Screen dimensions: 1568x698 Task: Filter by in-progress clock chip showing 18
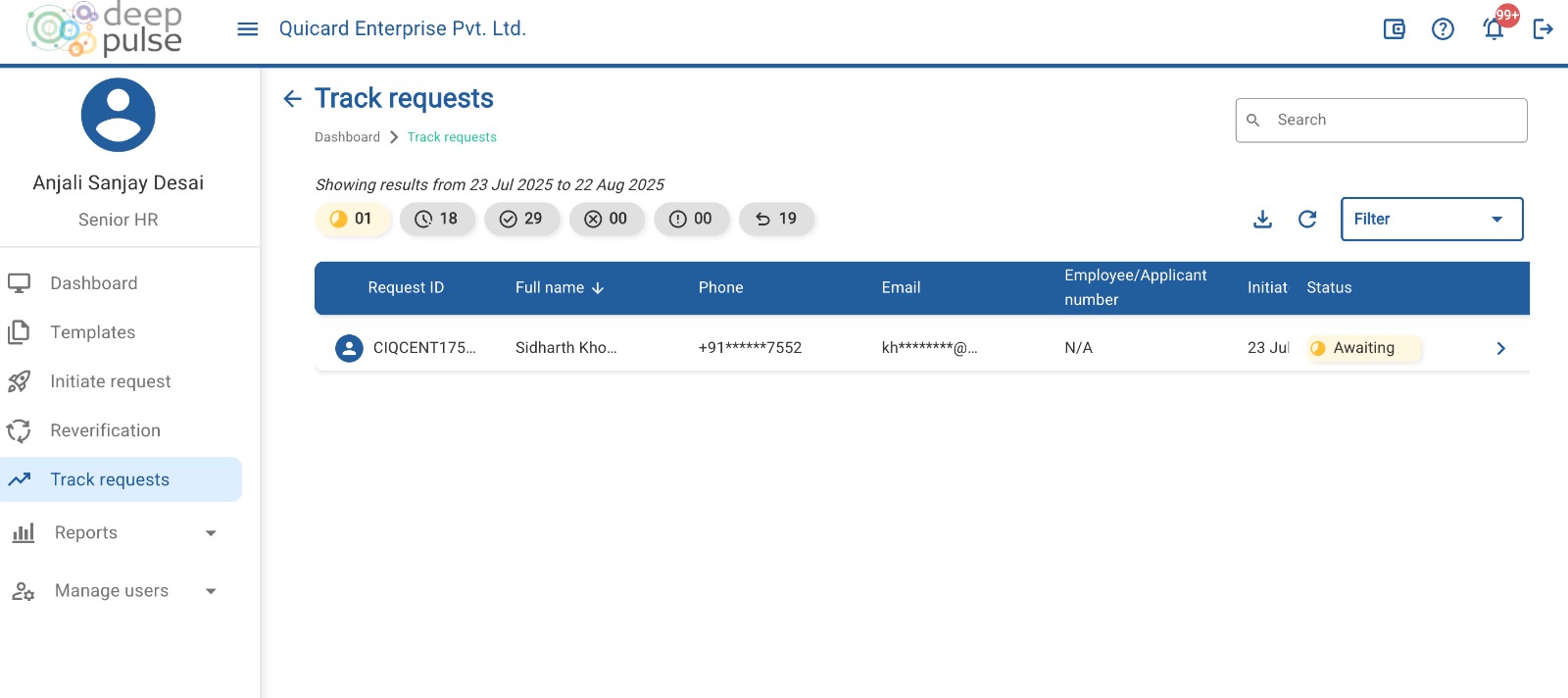(x=437, y=219)
